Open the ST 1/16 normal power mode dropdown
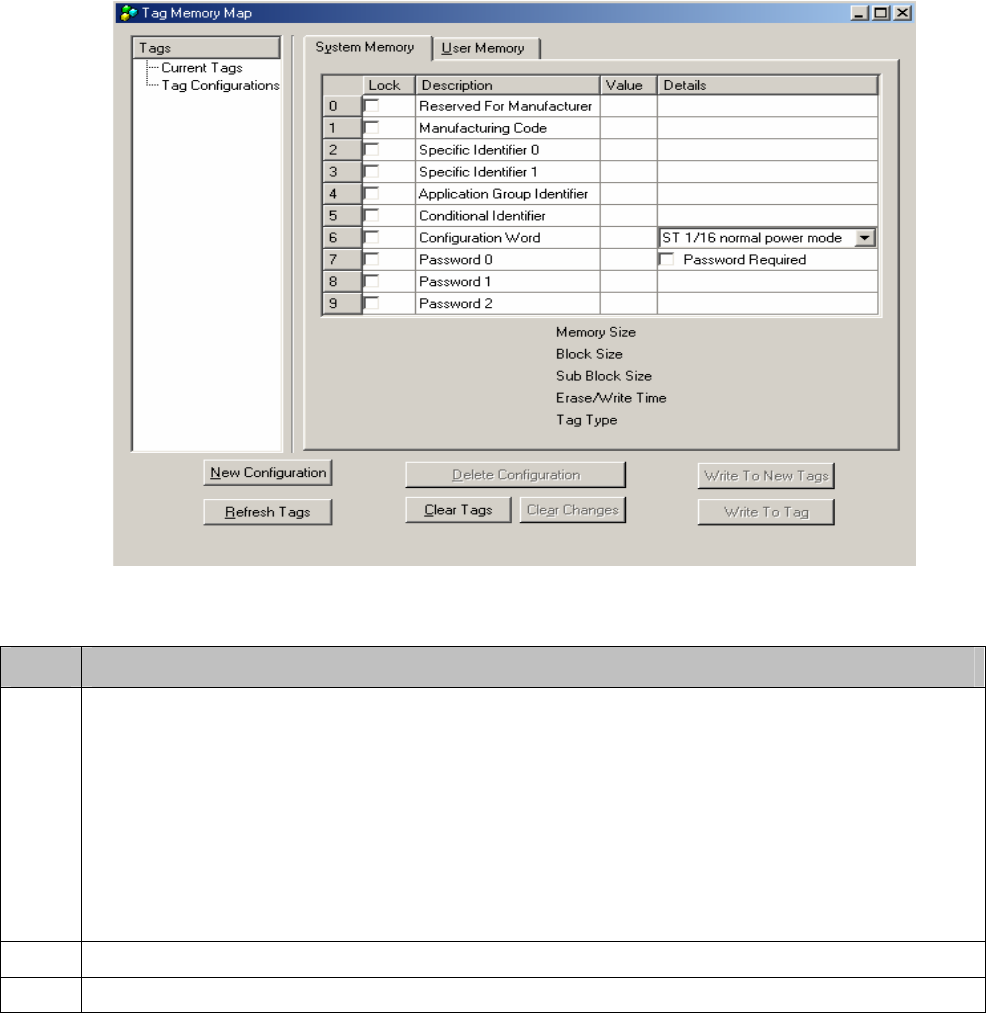 [x=865, y=238]
